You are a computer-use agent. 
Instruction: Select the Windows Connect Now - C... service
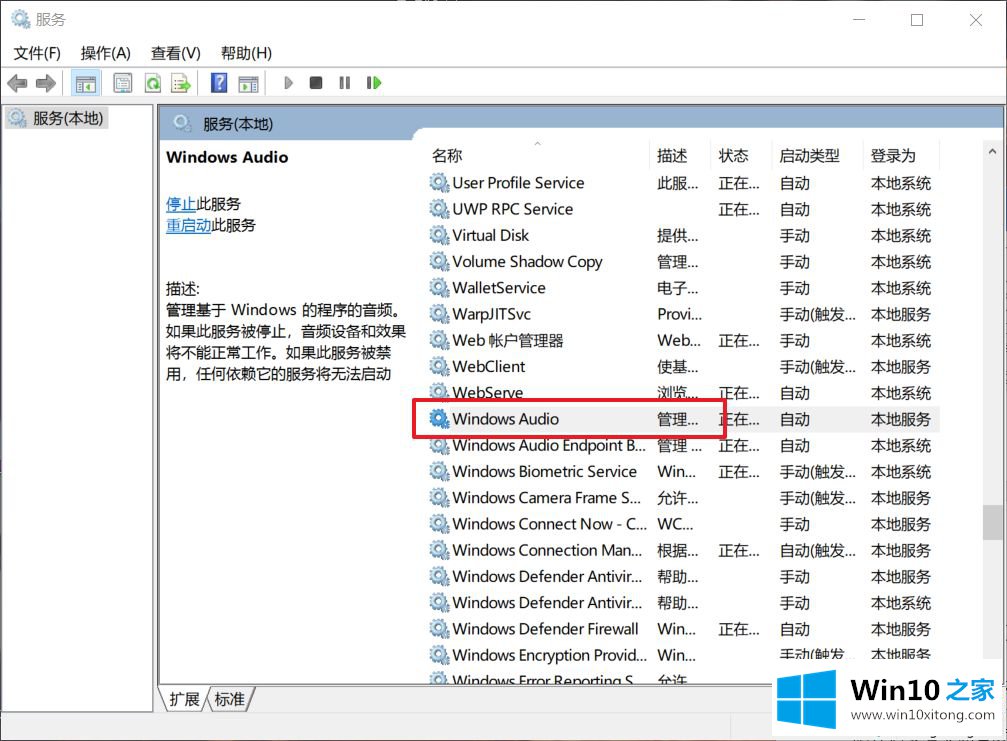[x=549, y=525]
